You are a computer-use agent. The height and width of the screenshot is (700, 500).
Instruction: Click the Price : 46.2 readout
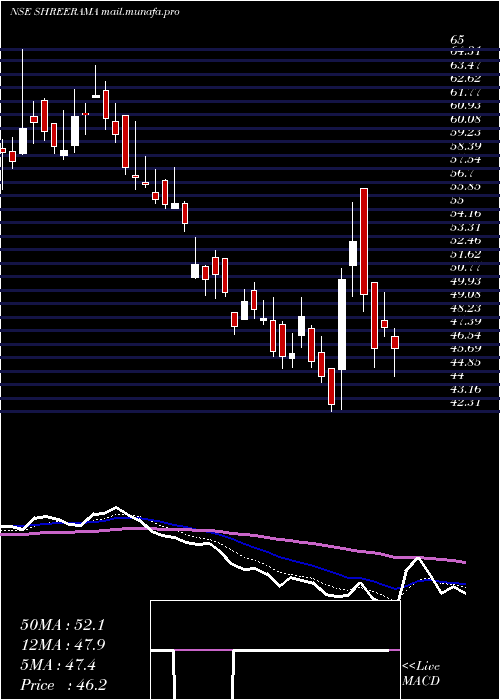tap(63, 685)
